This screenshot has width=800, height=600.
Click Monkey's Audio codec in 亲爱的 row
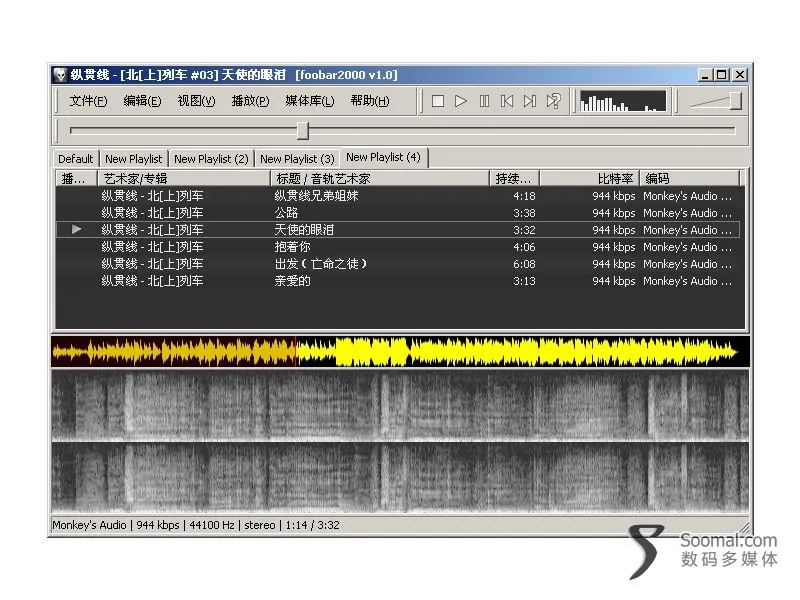tap(687, 281)
